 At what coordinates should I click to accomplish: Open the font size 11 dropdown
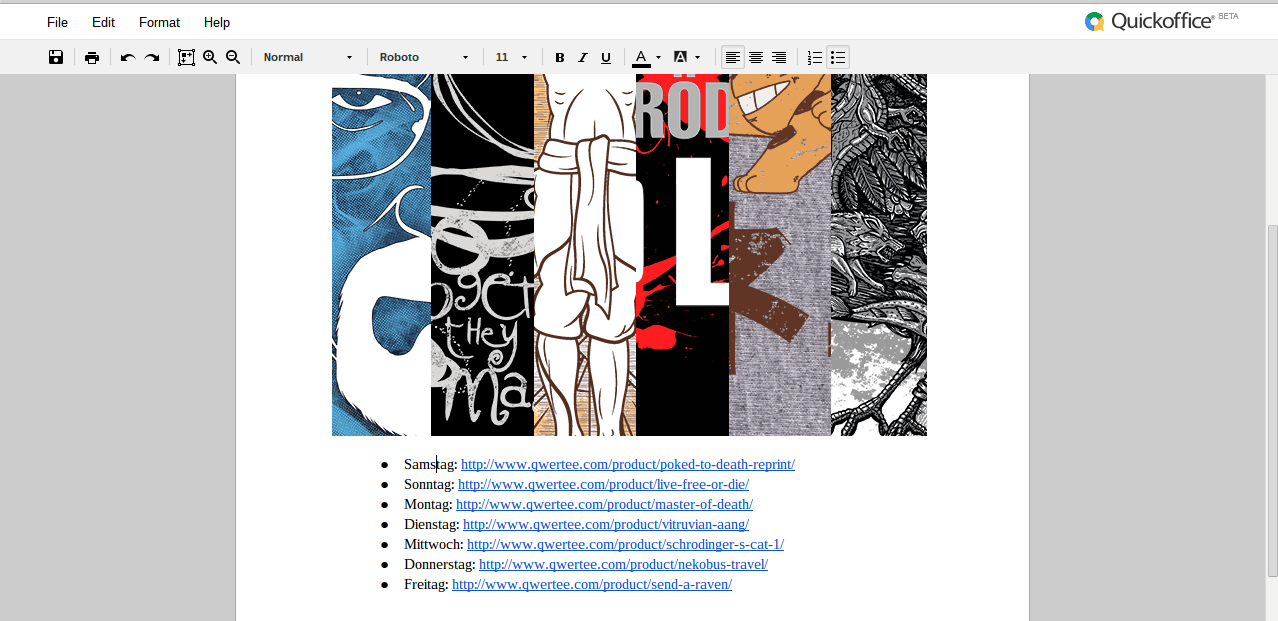tap(512, 57)
